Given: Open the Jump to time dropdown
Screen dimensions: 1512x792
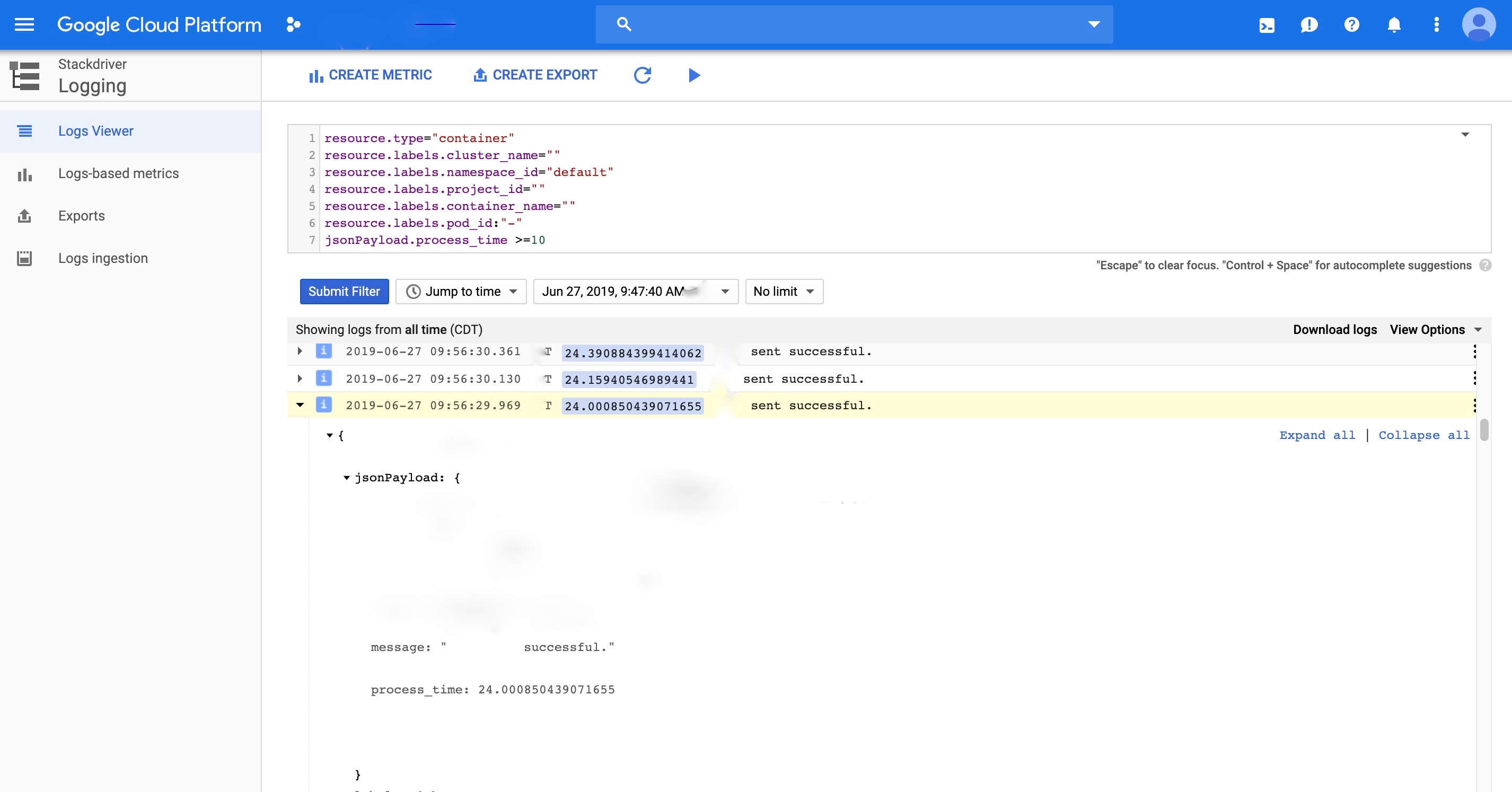Looking at the screenshot, I should coord(461,292).
